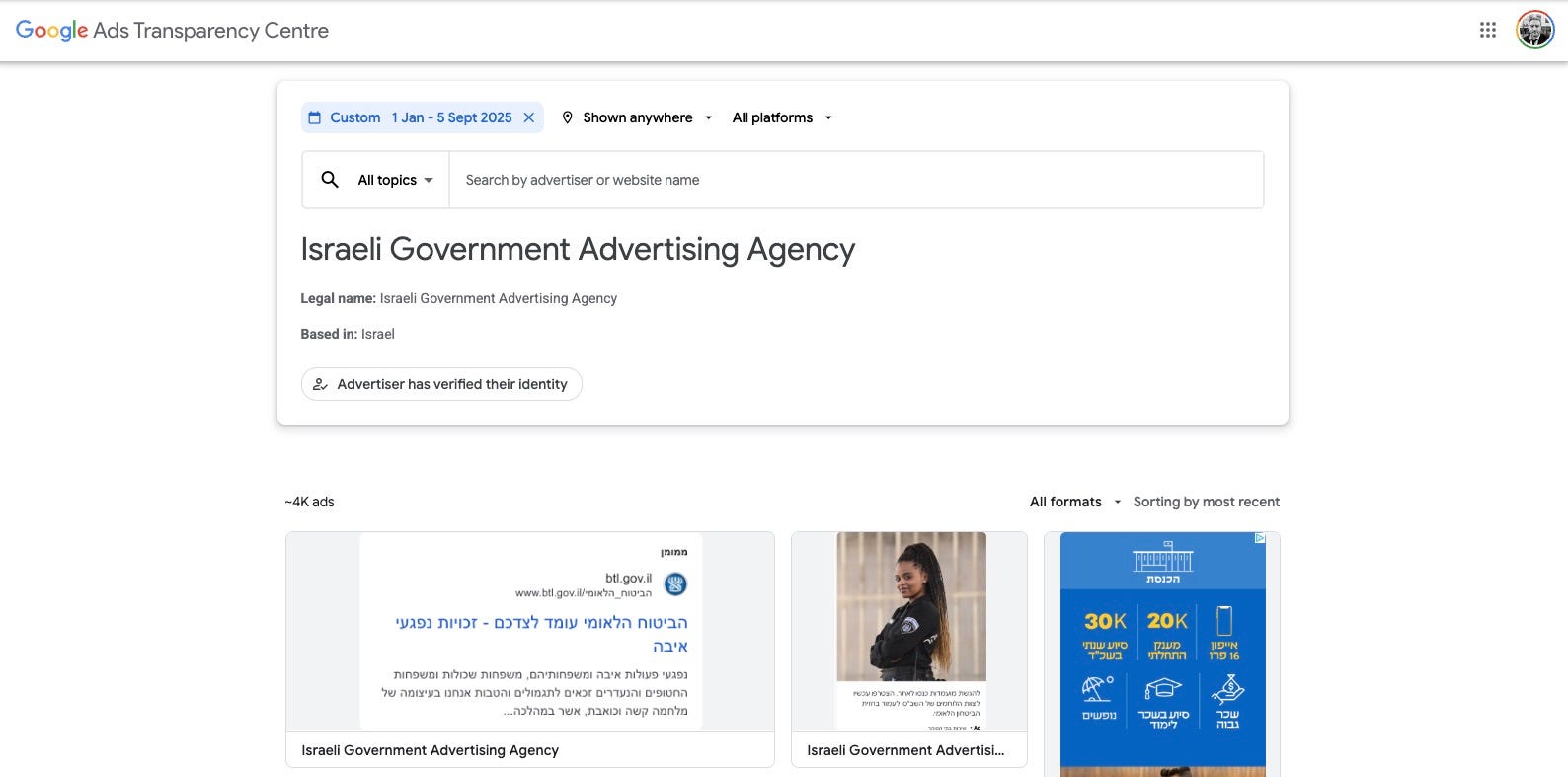The height and width of the screenshot is (777, 1568).
Task: Click the phone icon in the blue ad
Action: tap(1224, 621)
